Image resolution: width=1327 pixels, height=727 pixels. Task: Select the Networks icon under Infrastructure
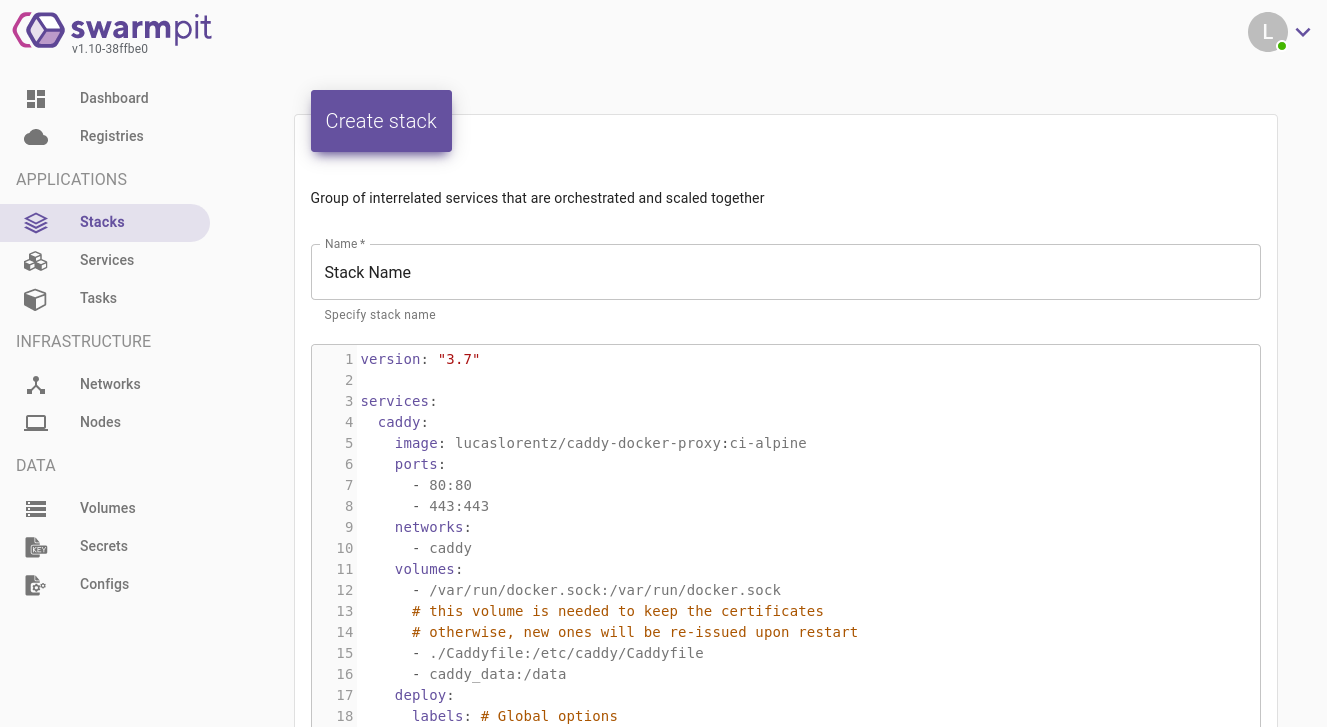point(36,384)
